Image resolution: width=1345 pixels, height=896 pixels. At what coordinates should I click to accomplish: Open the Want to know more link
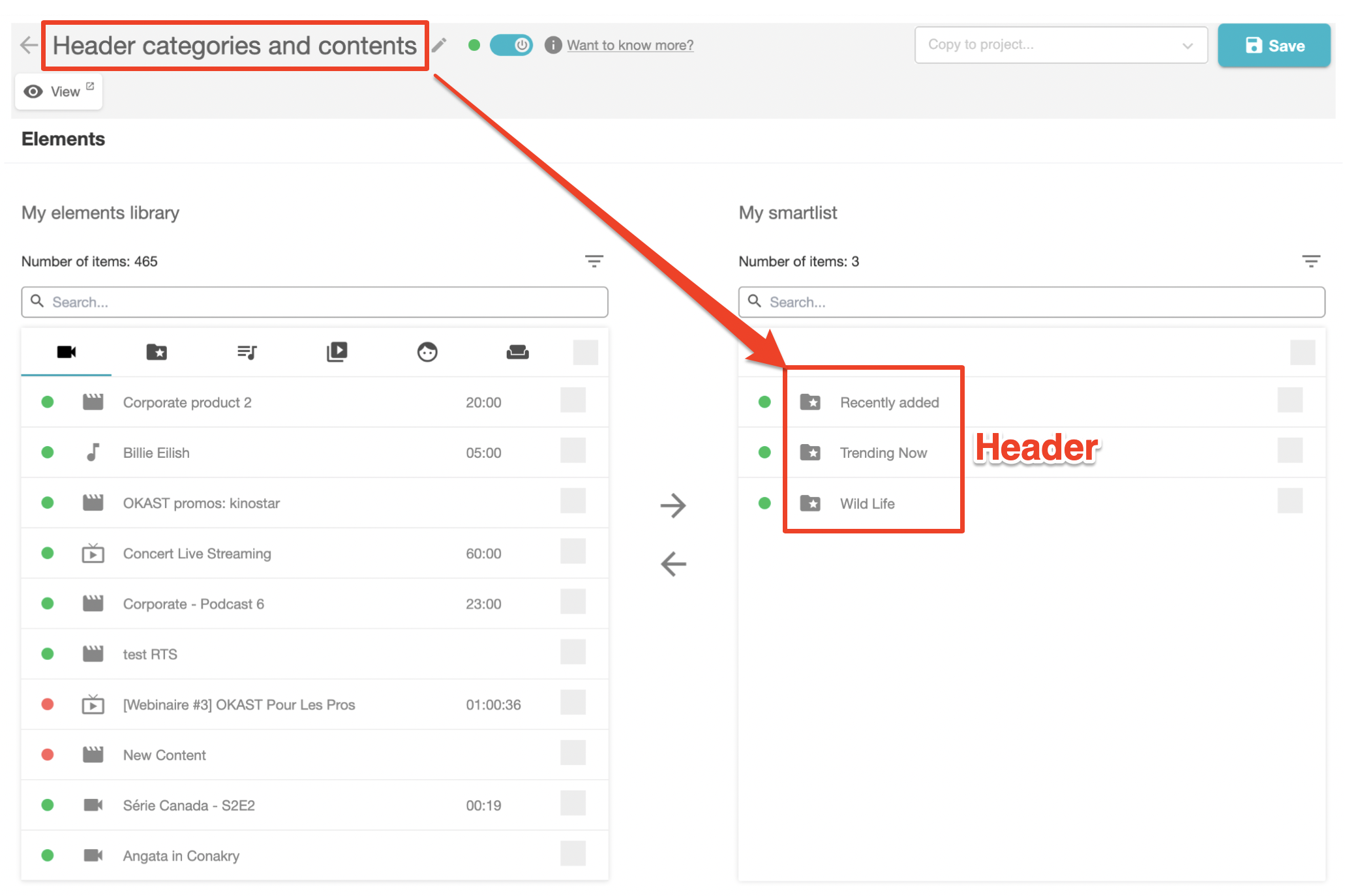pyautogui.click(x=629, y=45)
